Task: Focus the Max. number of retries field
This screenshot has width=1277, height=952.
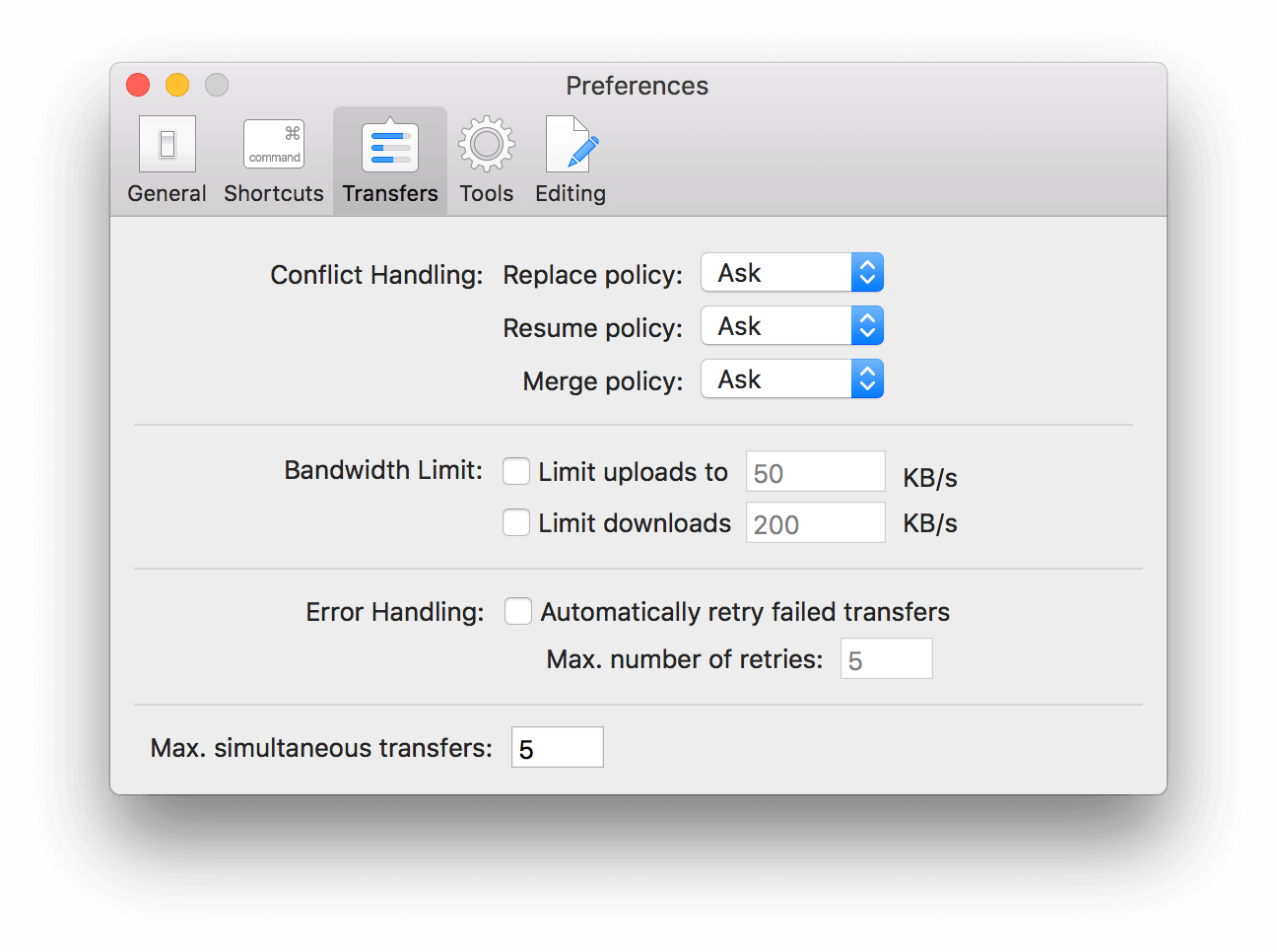Action: tap(886, 659)
